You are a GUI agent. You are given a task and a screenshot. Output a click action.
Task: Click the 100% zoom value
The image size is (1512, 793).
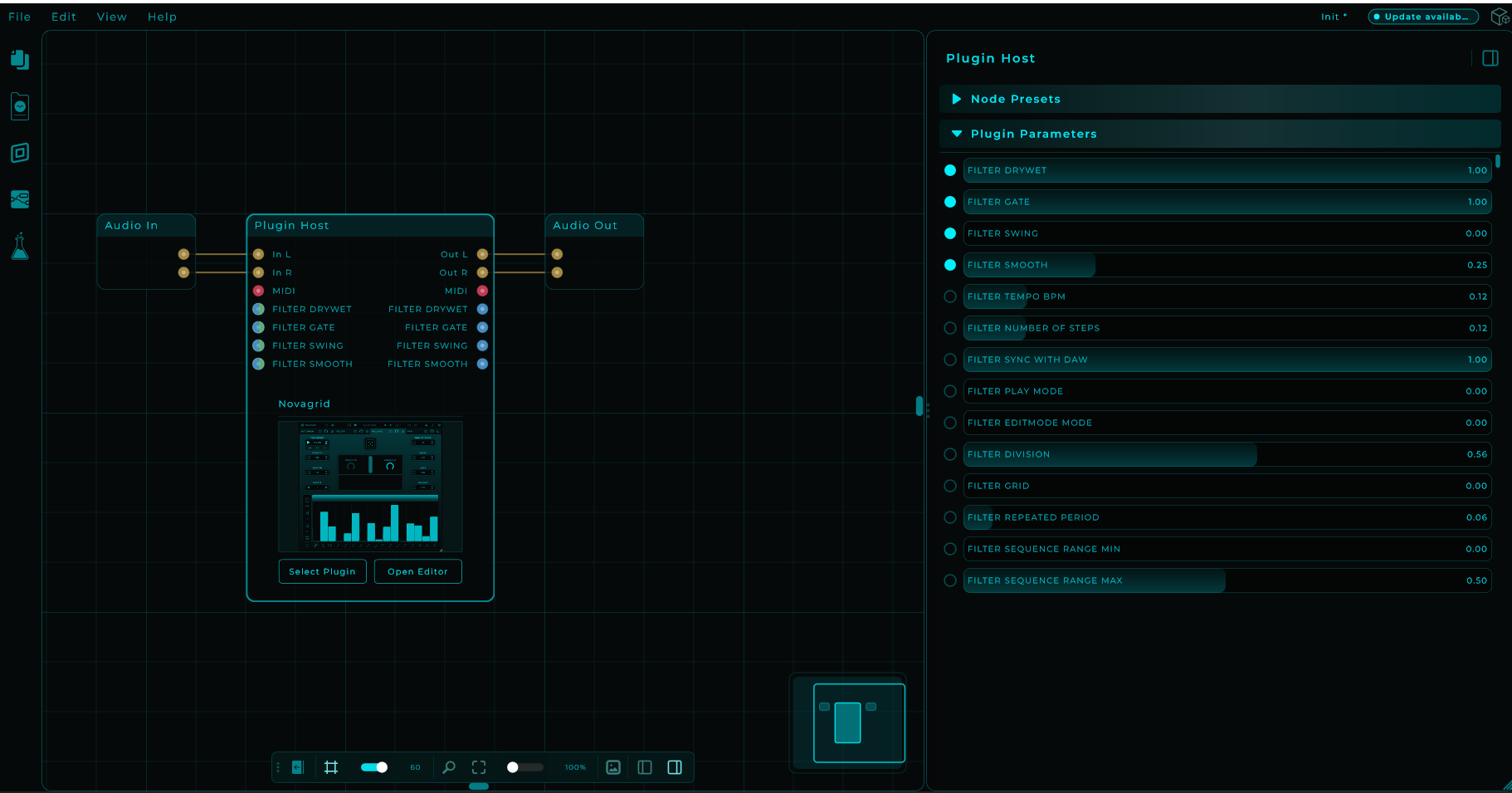(x=575, y=767)
